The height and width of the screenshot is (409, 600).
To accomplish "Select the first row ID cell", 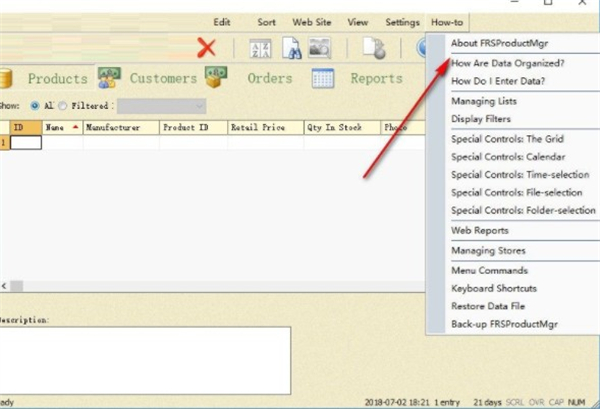I will pos(25,142).
